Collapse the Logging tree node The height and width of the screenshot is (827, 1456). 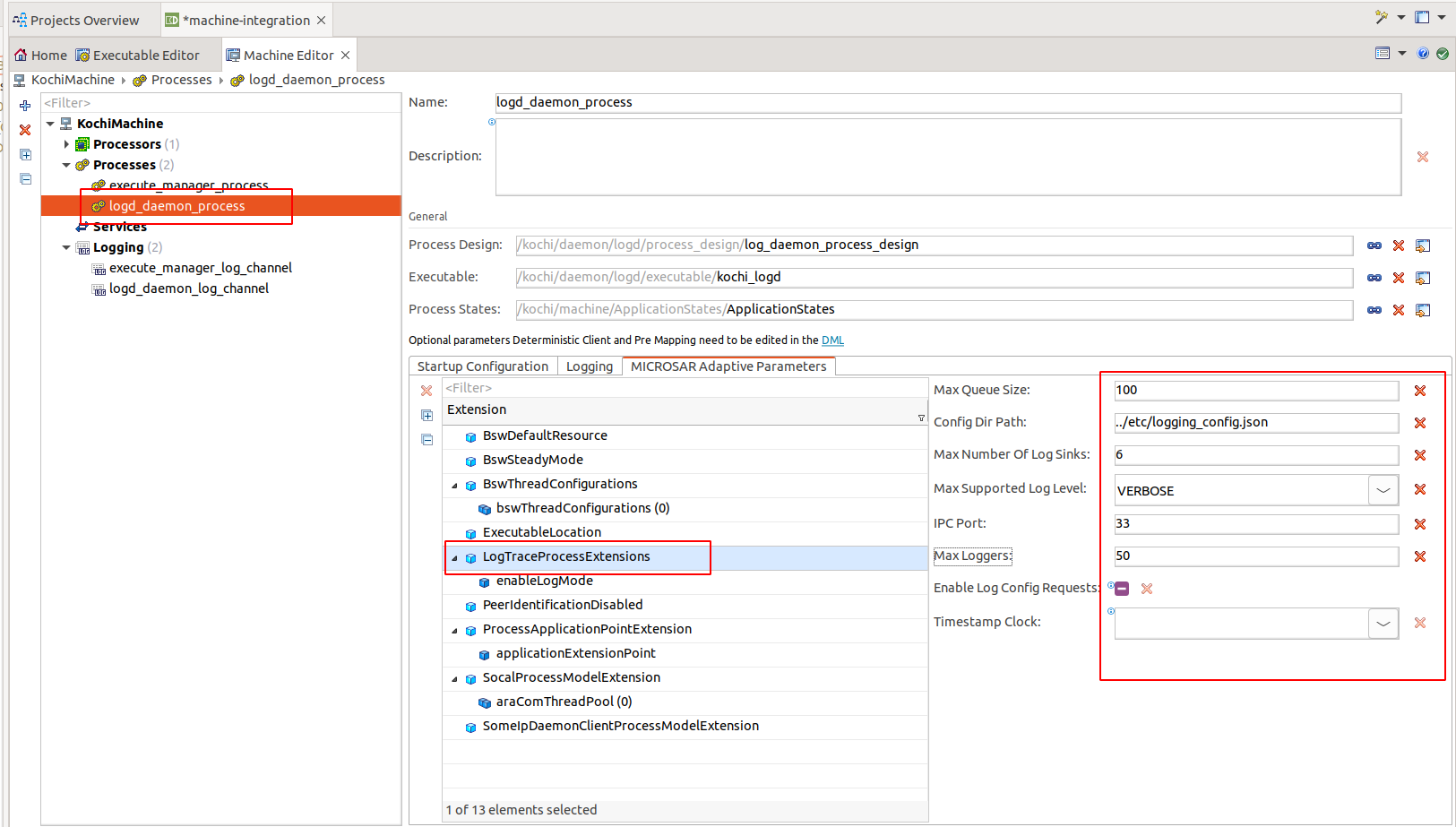tap(66, 247)
